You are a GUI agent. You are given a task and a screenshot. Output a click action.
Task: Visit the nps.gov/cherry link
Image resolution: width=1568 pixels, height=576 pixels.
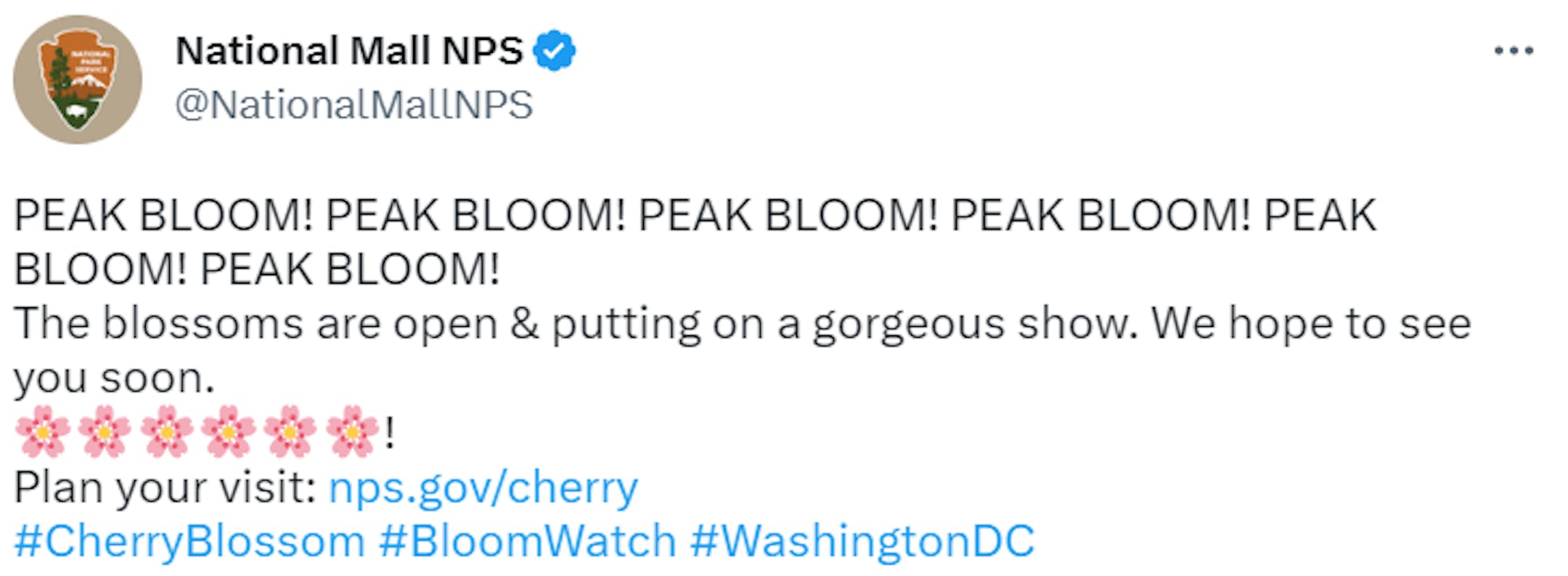click(x=483, y=487)
